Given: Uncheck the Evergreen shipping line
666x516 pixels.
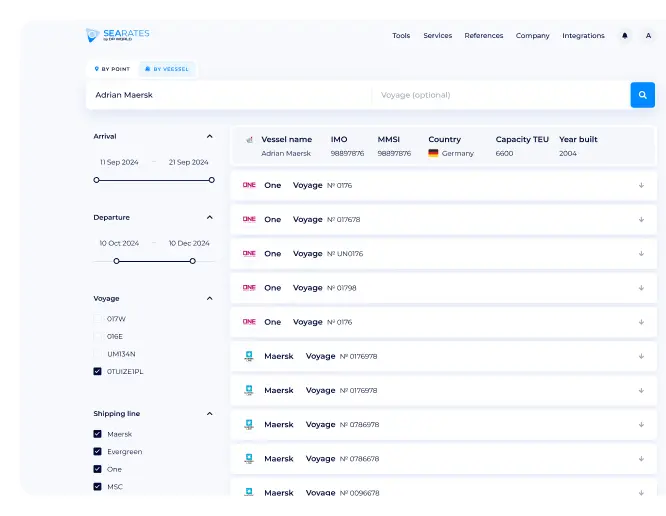Looking at the screenshot, I should point(97,451).
